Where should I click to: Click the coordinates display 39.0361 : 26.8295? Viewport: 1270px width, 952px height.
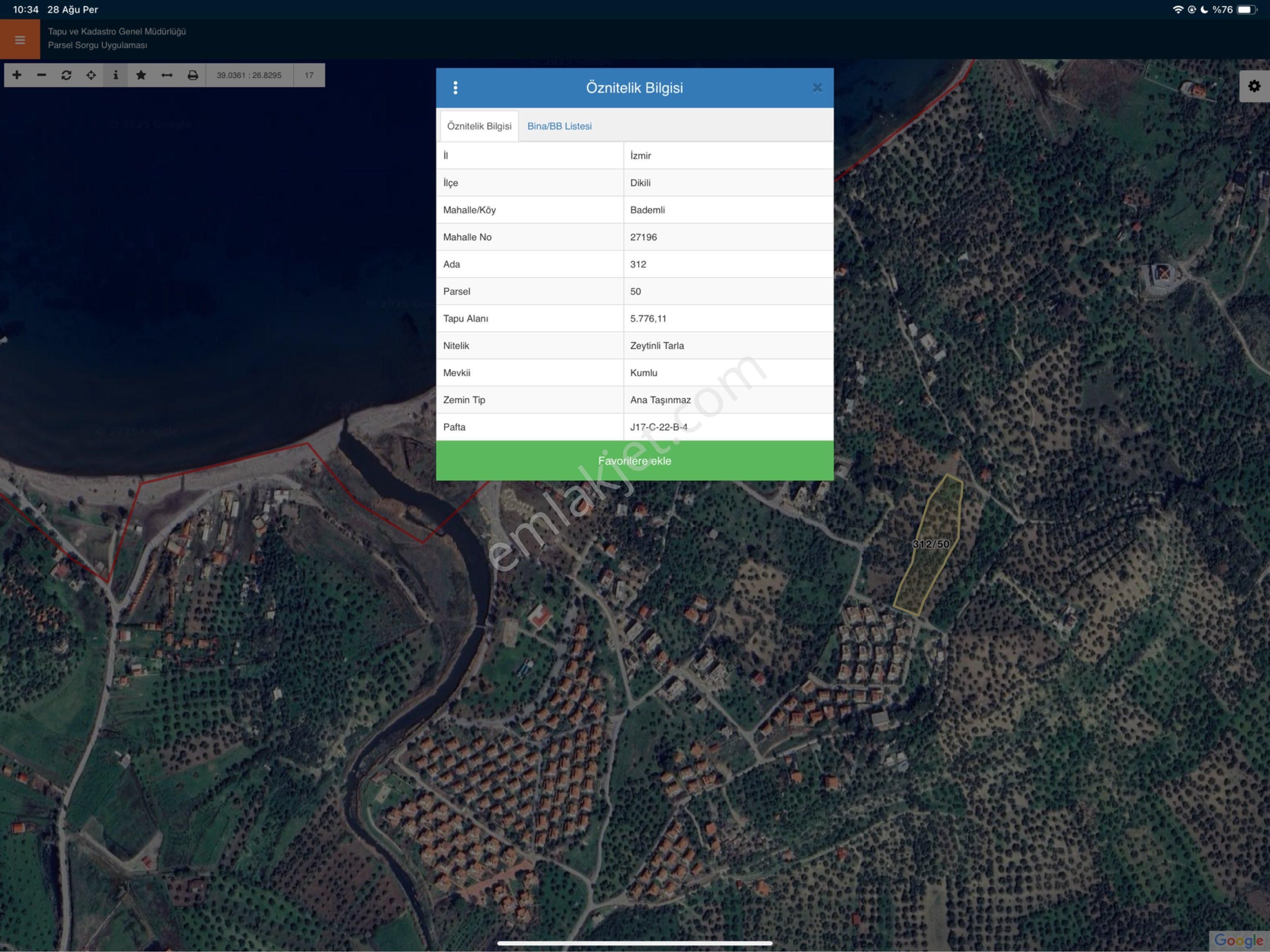pyautogui.click(x=248, y=75)
